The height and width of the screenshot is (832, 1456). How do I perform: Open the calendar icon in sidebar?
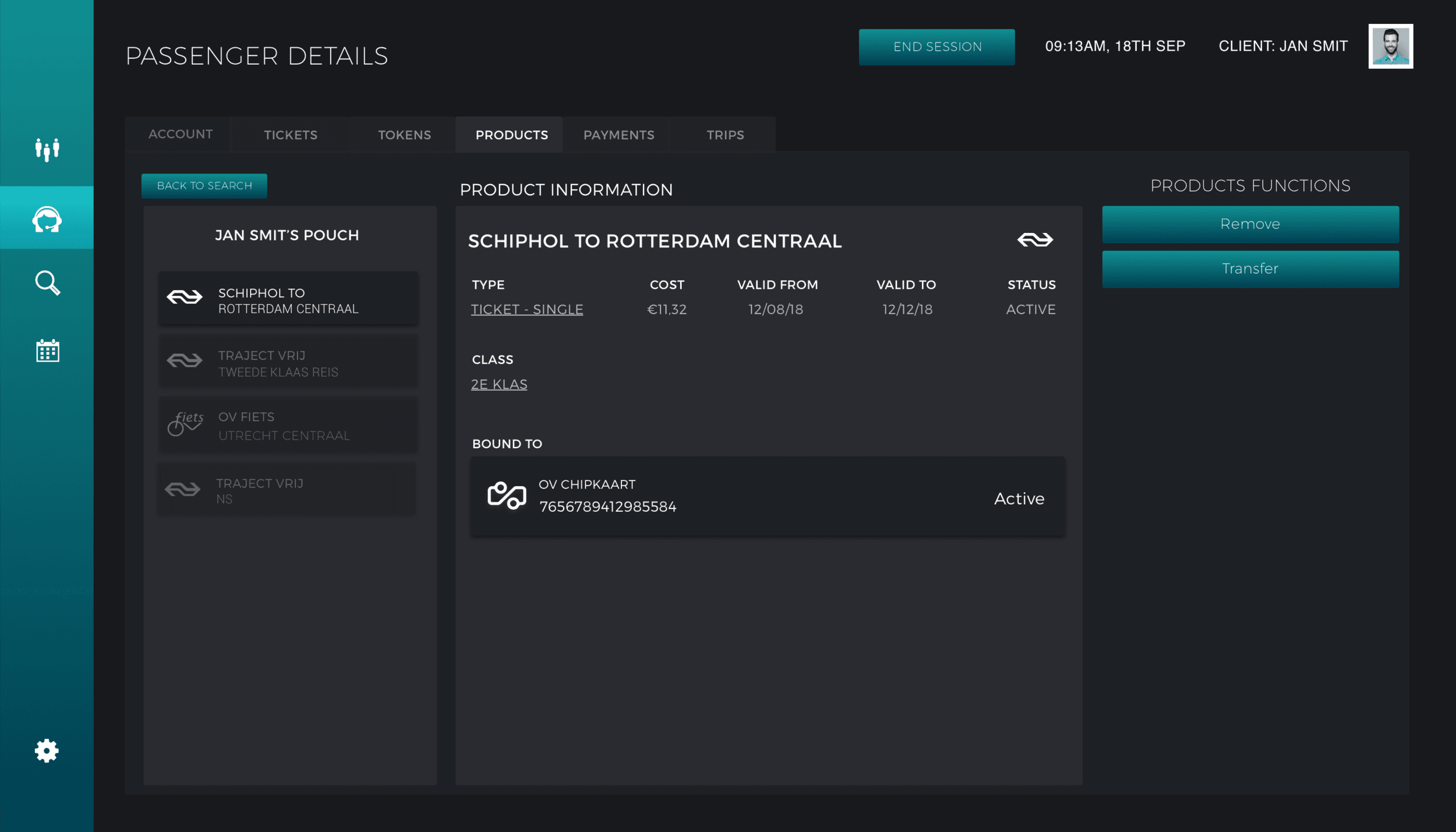pyautogui.click(x=47, y=350)
